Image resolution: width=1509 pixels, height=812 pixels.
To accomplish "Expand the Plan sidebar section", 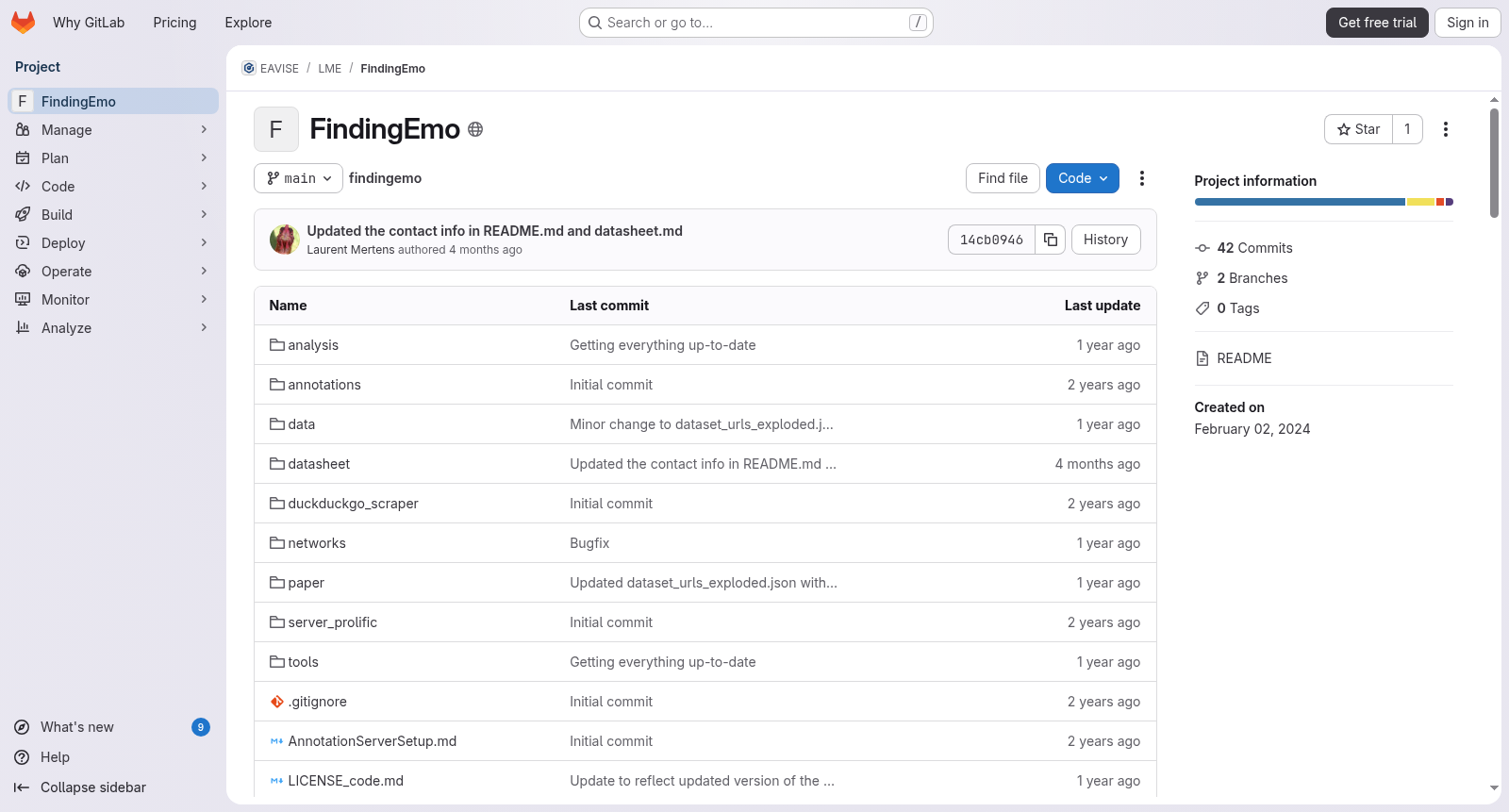I will pos(113,158).
